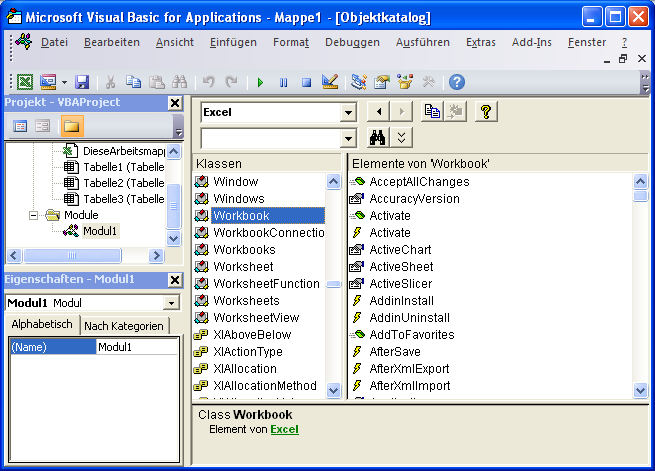Select WorksheetFunction class
Viewport: 655px width, 471px height.
click(x=266, y=284)
